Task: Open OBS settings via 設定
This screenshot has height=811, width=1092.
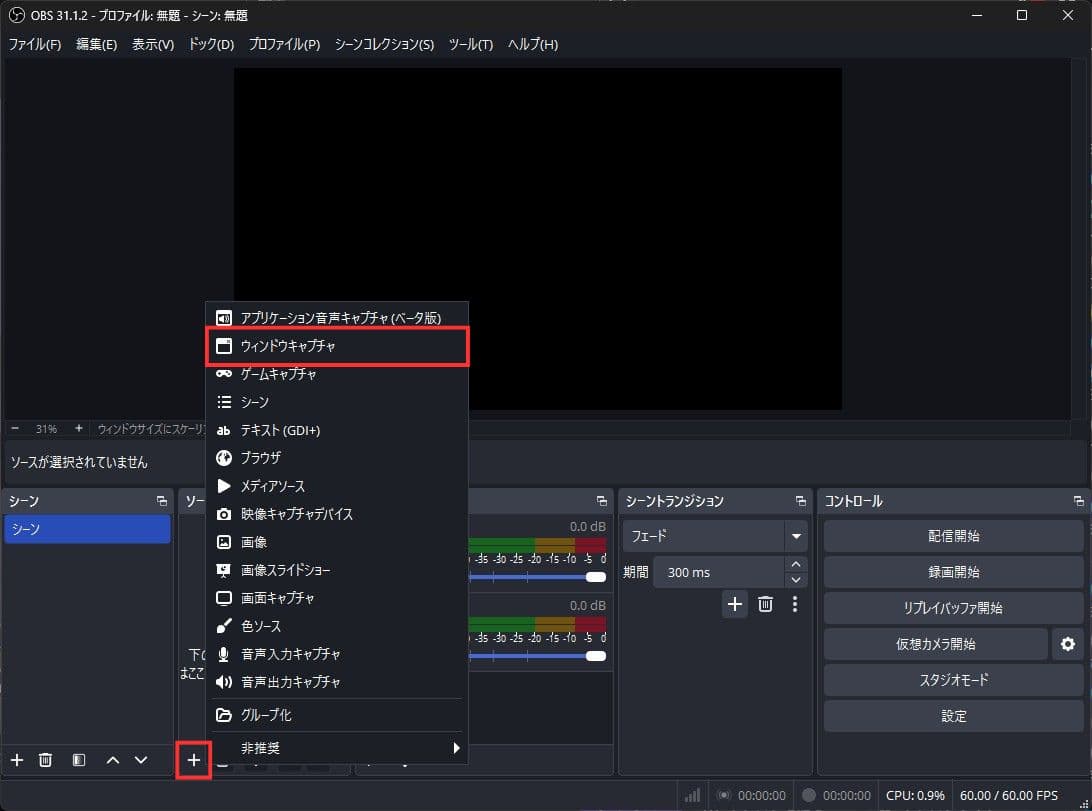Action: pos(953,716)
